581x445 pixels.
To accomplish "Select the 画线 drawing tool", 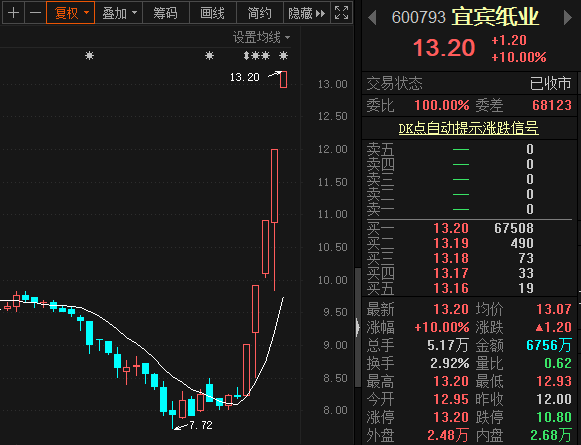I will pos(213,13).
